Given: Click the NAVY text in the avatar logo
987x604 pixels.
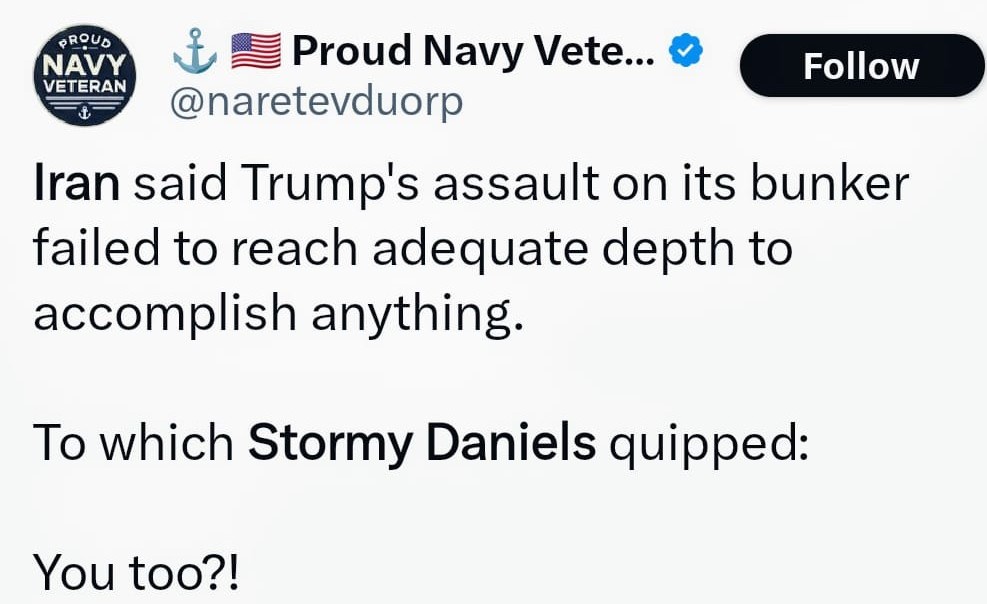Looking at the screenshot, I should 83,67.
